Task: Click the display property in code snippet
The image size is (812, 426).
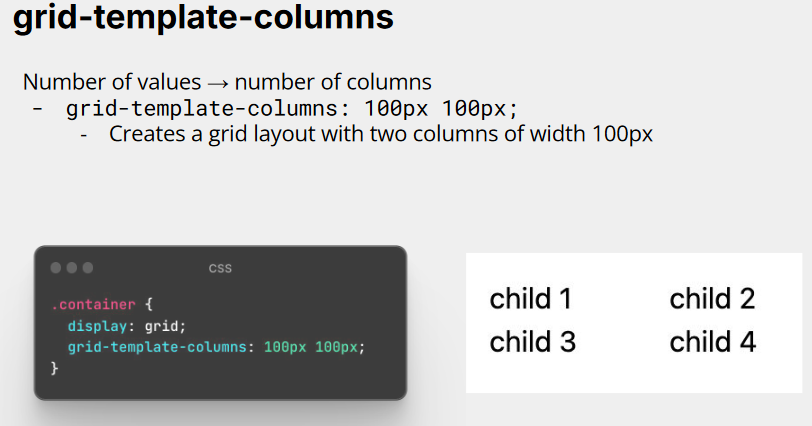Action: [x=97, y=326]
